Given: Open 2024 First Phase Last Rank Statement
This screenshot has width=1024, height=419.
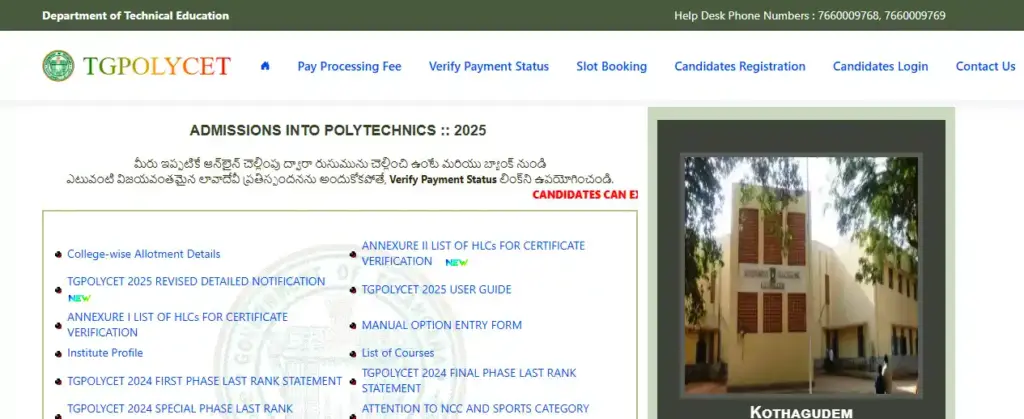Looking at the screenshot, I should (204, 380).
